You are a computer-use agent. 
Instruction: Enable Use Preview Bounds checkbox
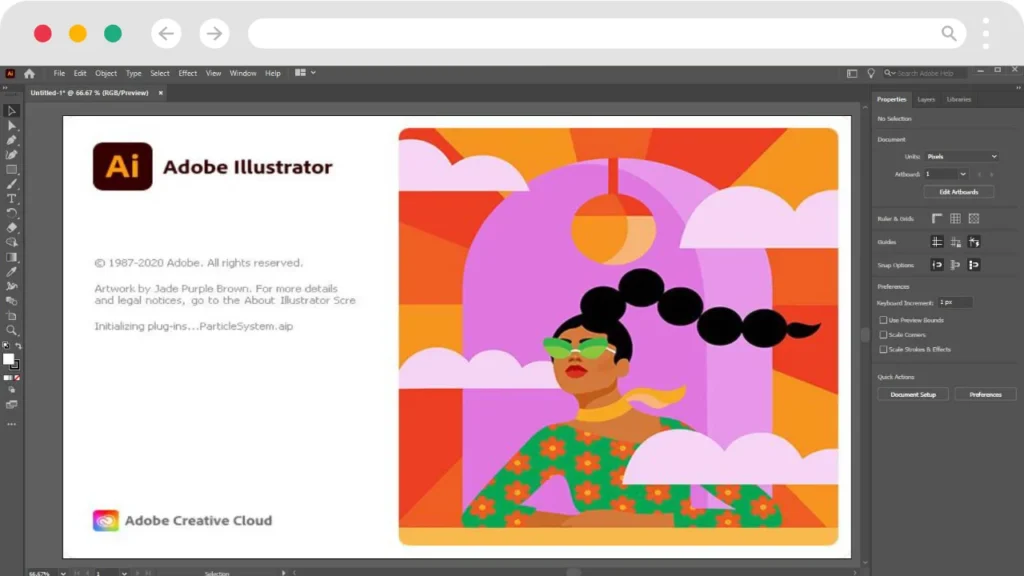click(883, 320)
